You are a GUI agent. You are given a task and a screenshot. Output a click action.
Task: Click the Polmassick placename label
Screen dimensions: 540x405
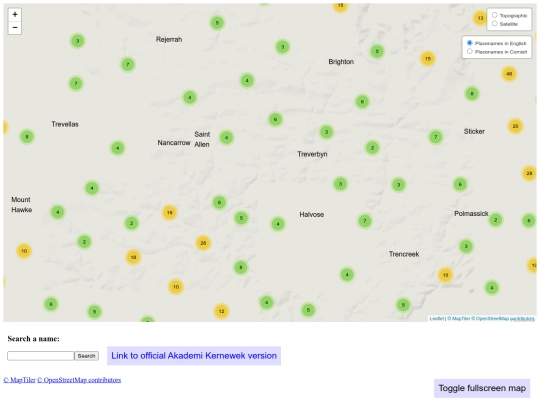[471, 214]
